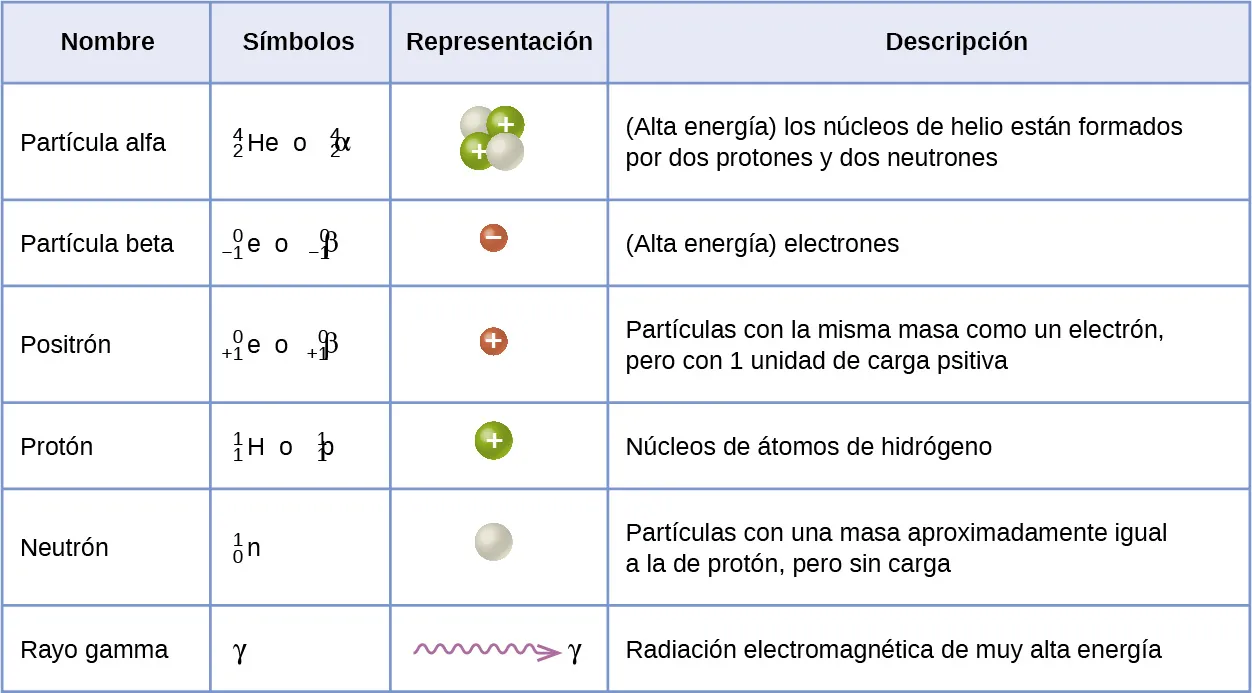The image size is (1252, 693).
Task: Click the Partícula alfa row name
Action: [x=93, y=143]
